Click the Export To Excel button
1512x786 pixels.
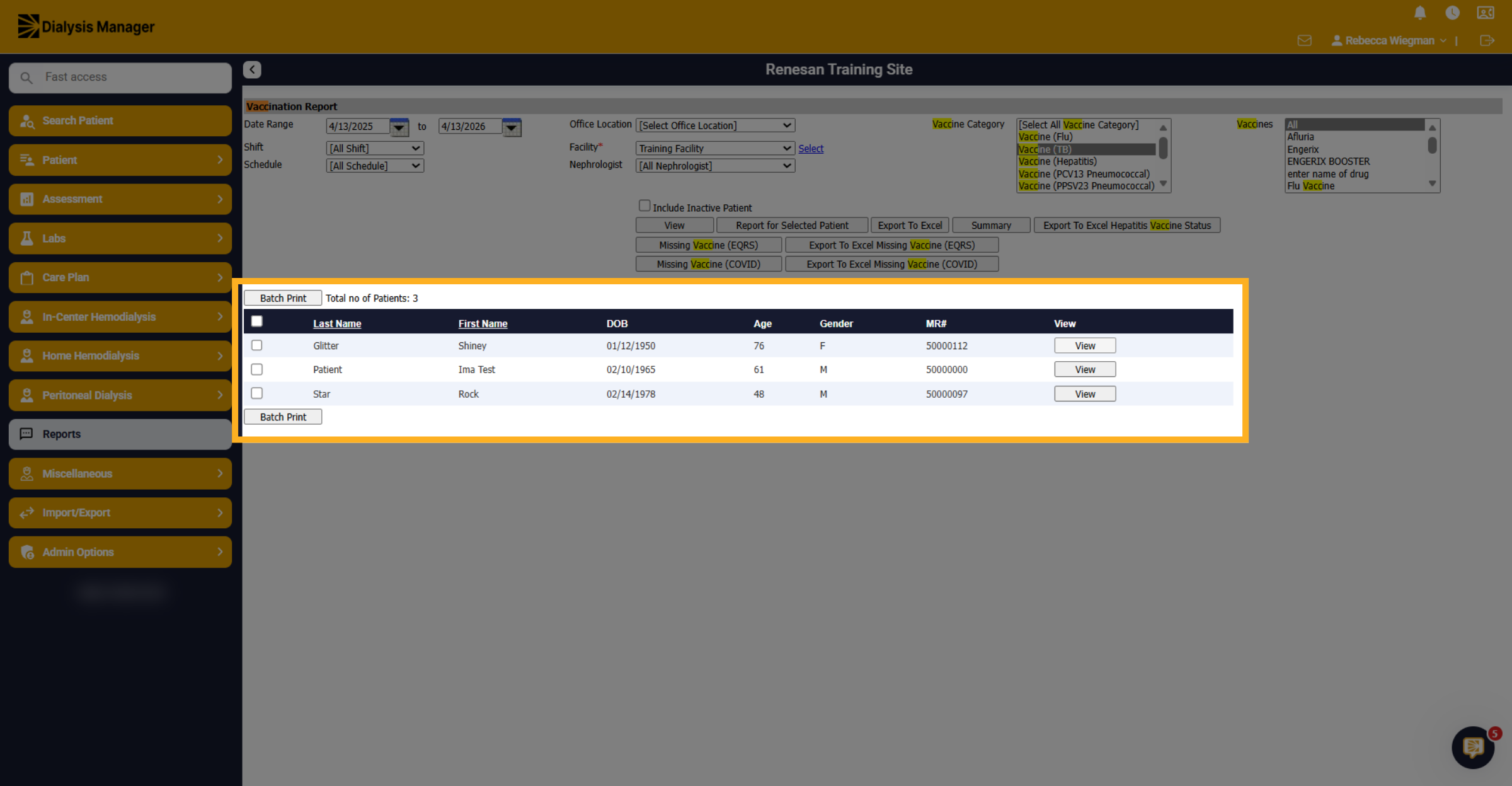[x=910, y=225]
